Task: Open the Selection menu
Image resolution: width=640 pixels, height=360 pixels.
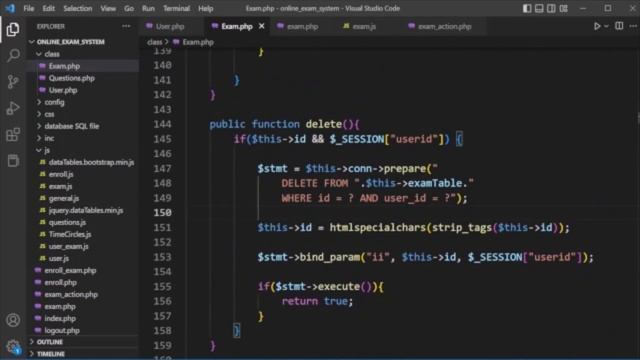Action: pyautogui.click(x=78, y=8)
